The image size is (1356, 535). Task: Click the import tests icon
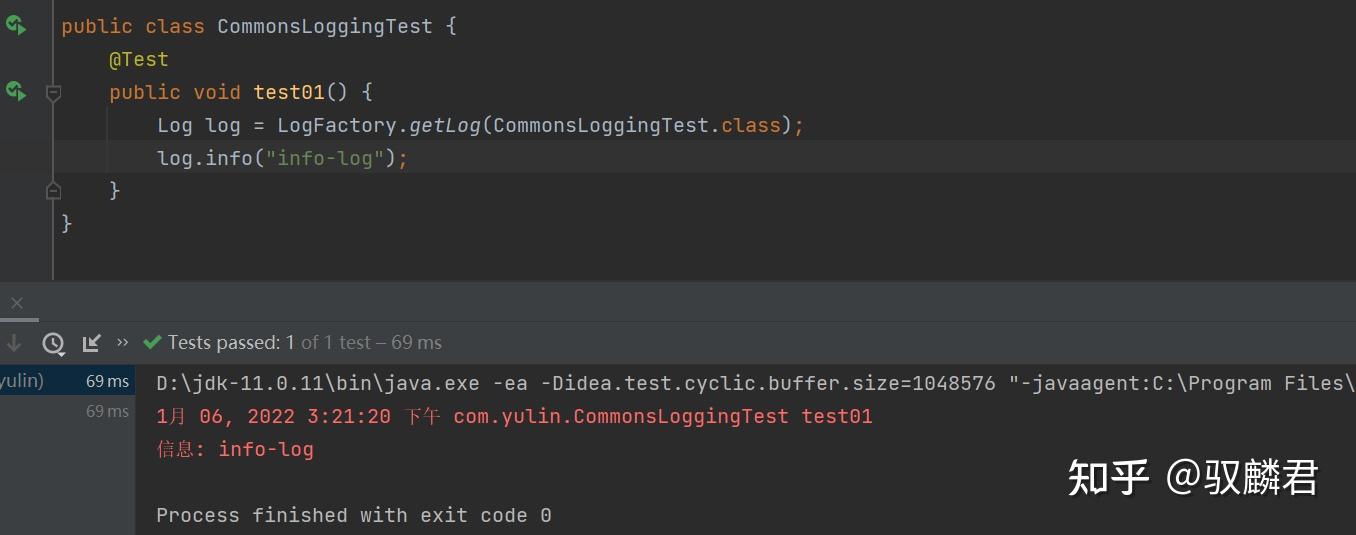(91, 343)
